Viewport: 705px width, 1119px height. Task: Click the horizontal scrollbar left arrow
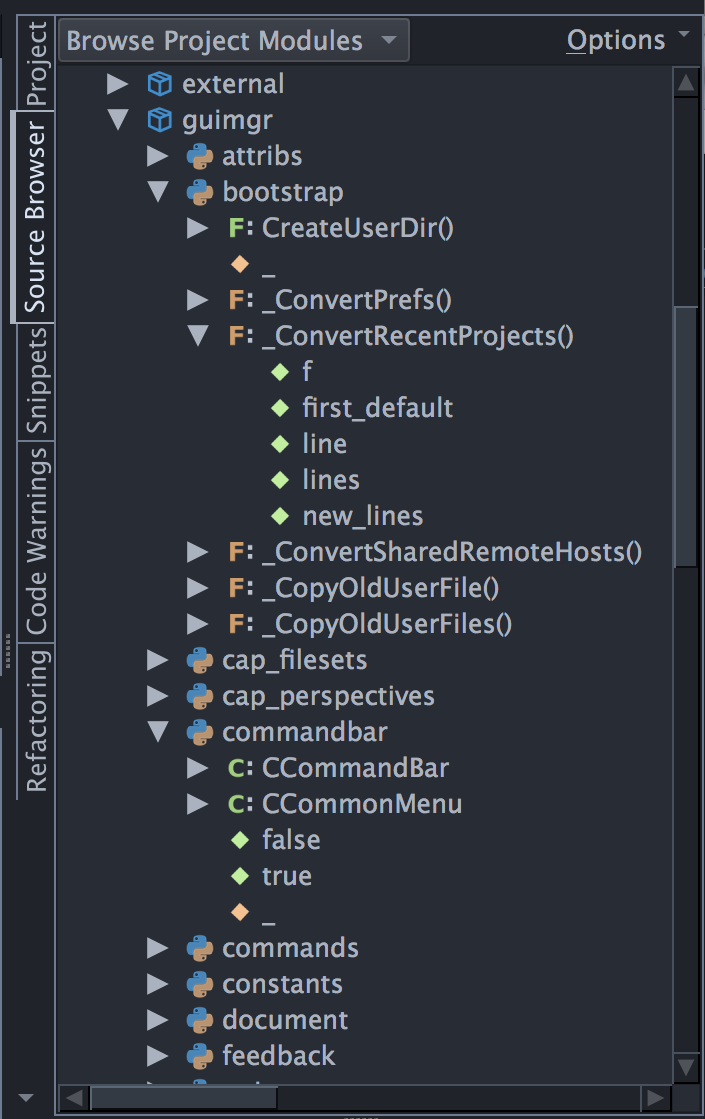click(x=73, y=1097)
